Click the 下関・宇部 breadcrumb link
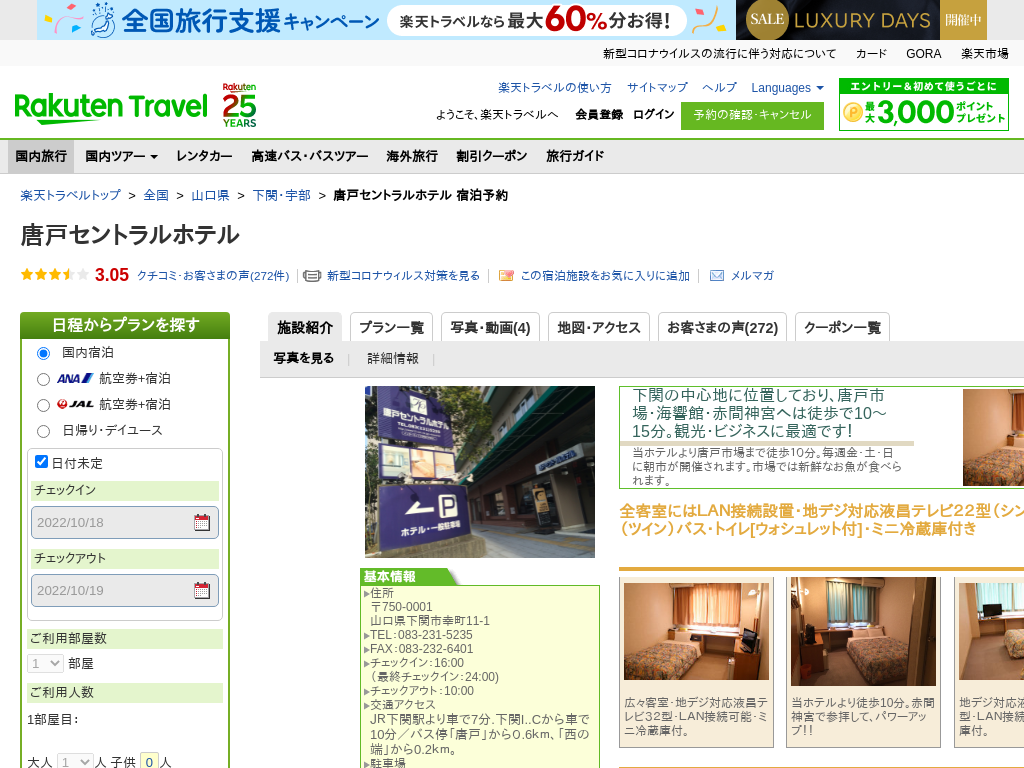 pyautogui.click(x=281, y=195)
